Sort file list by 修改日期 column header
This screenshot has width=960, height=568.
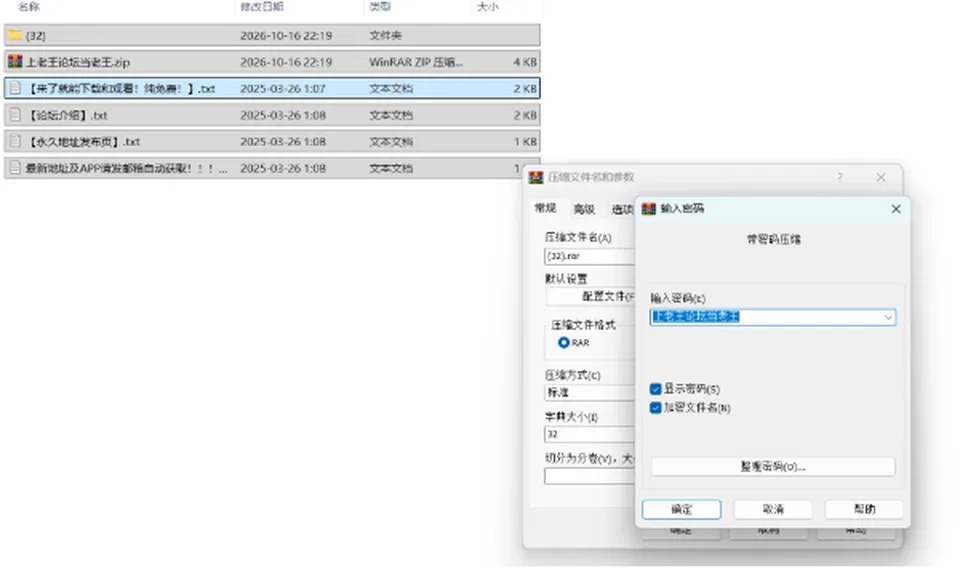262,7
